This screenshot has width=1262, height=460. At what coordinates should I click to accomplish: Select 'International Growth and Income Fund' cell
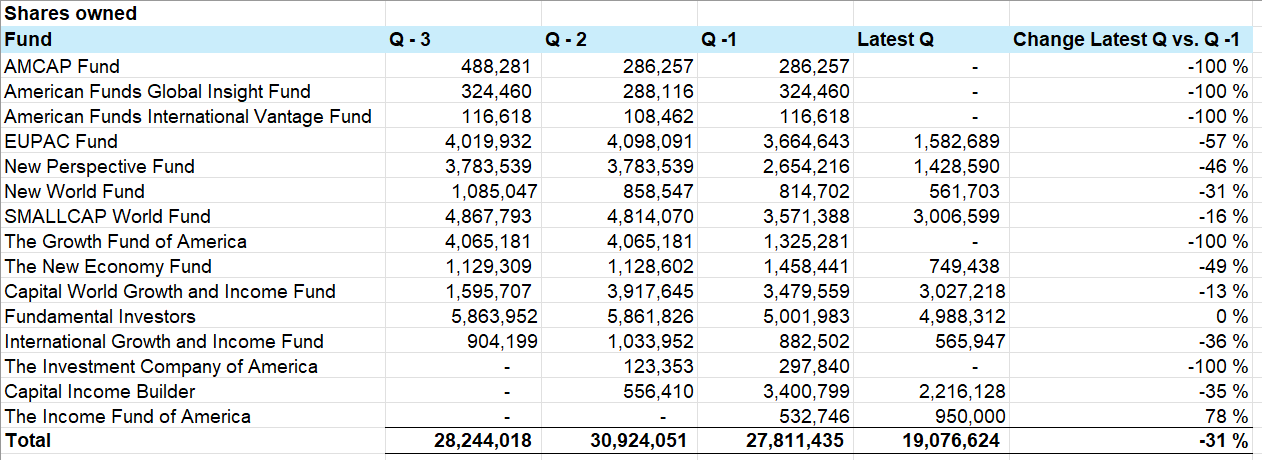(x=193, y=341)
